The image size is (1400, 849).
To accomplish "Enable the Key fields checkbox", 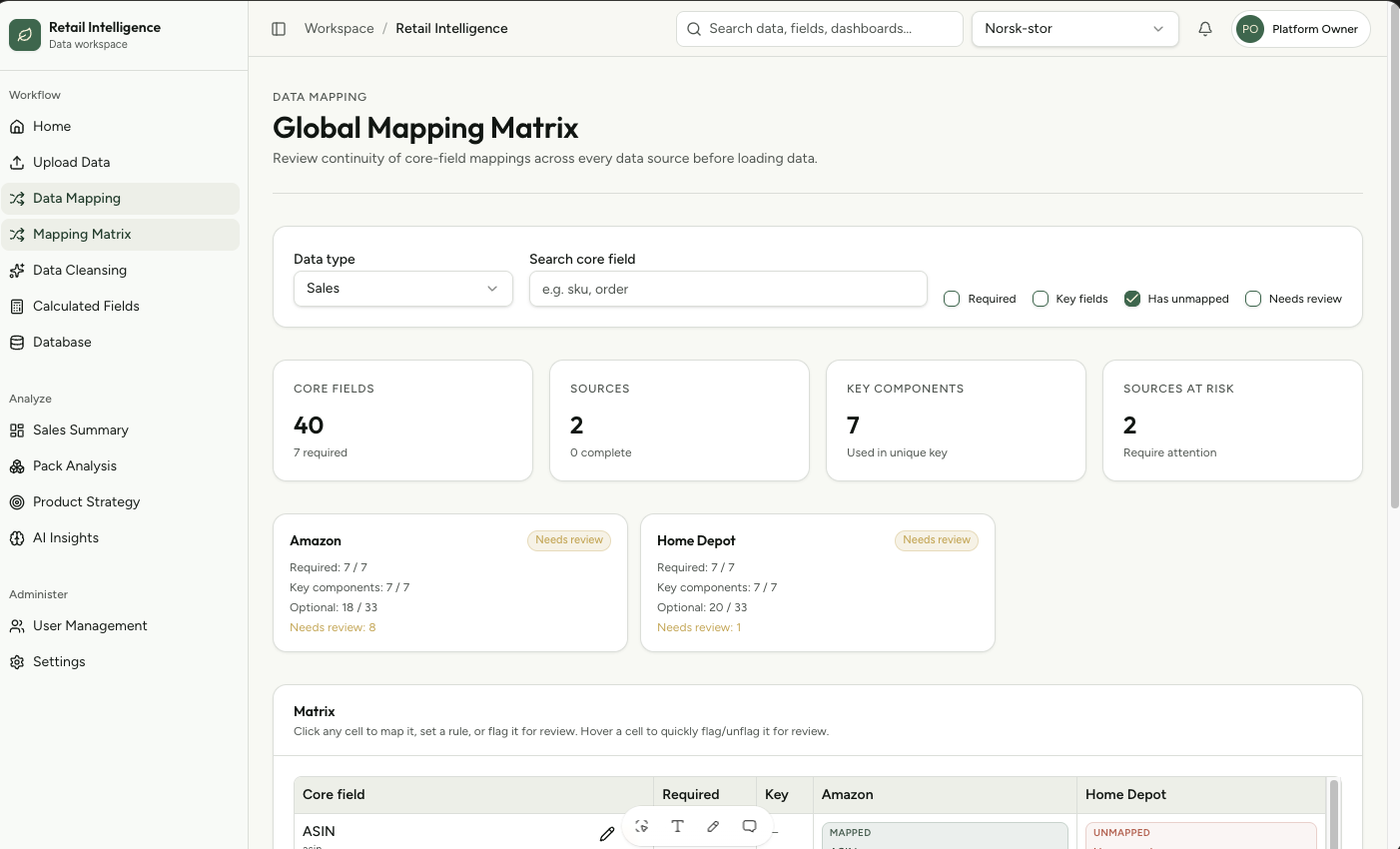I will [1041, 299].
